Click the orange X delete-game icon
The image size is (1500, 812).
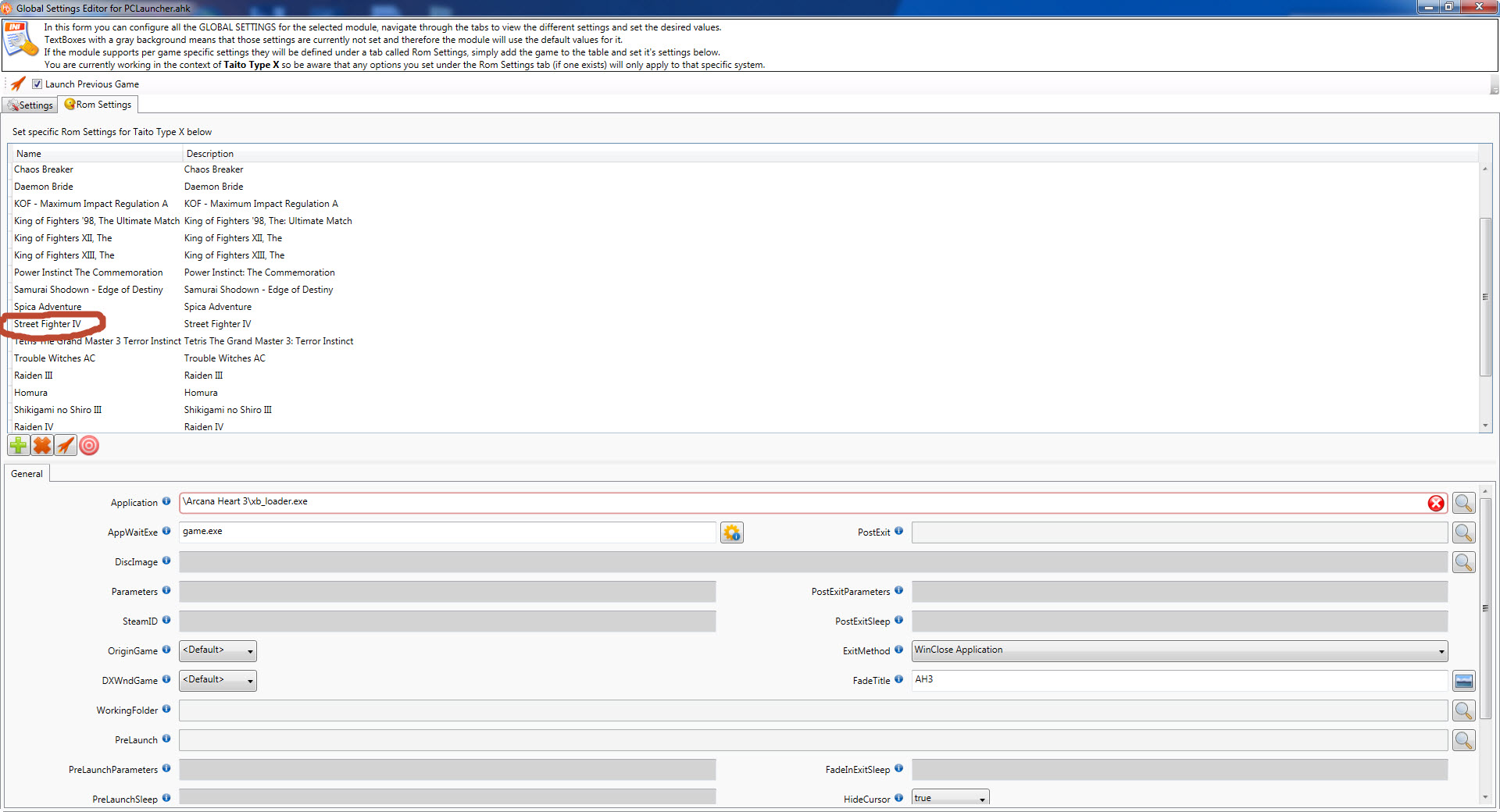point(42,446)
